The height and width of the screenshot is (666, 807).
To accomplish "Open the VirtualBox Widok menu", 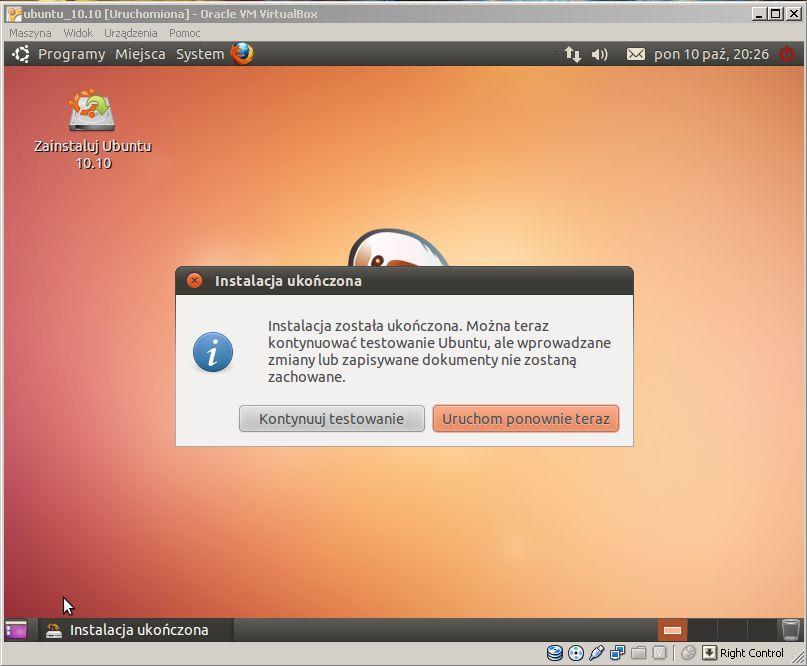I will [x=78, y=33].
